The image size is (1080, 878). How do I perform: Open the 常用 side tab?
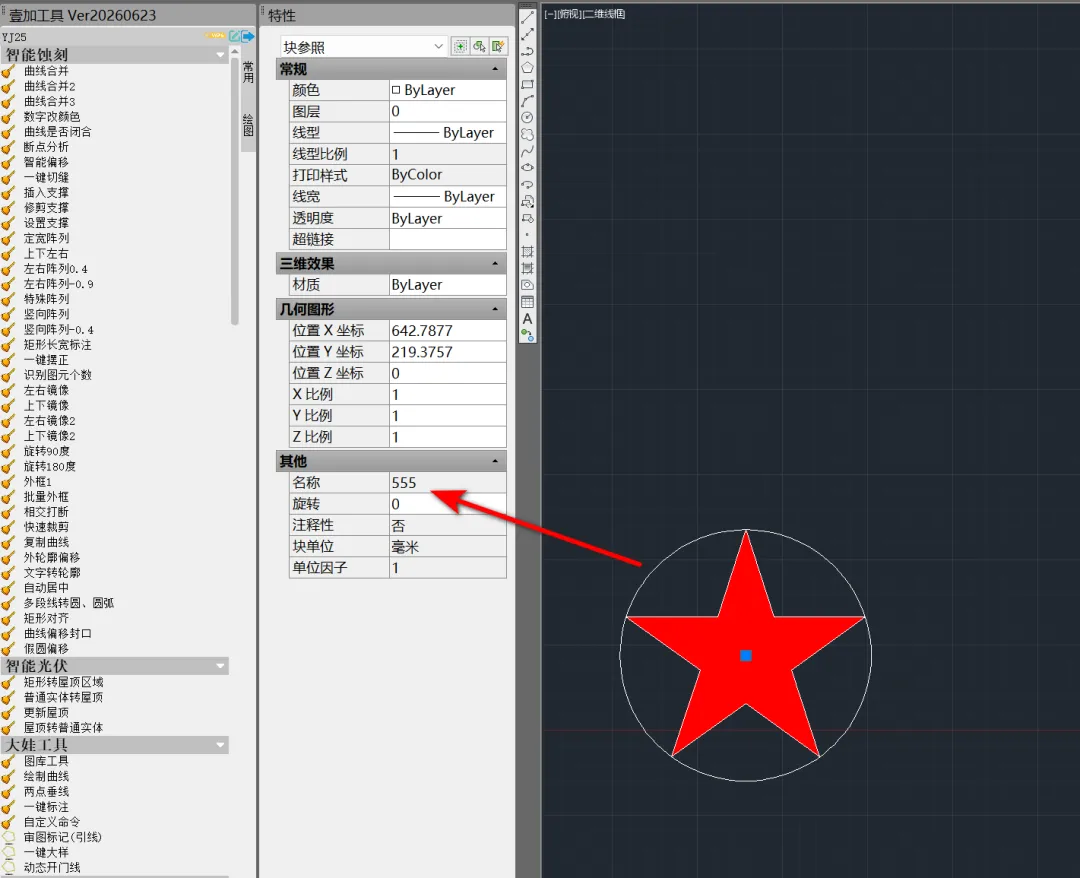[248, 72]
